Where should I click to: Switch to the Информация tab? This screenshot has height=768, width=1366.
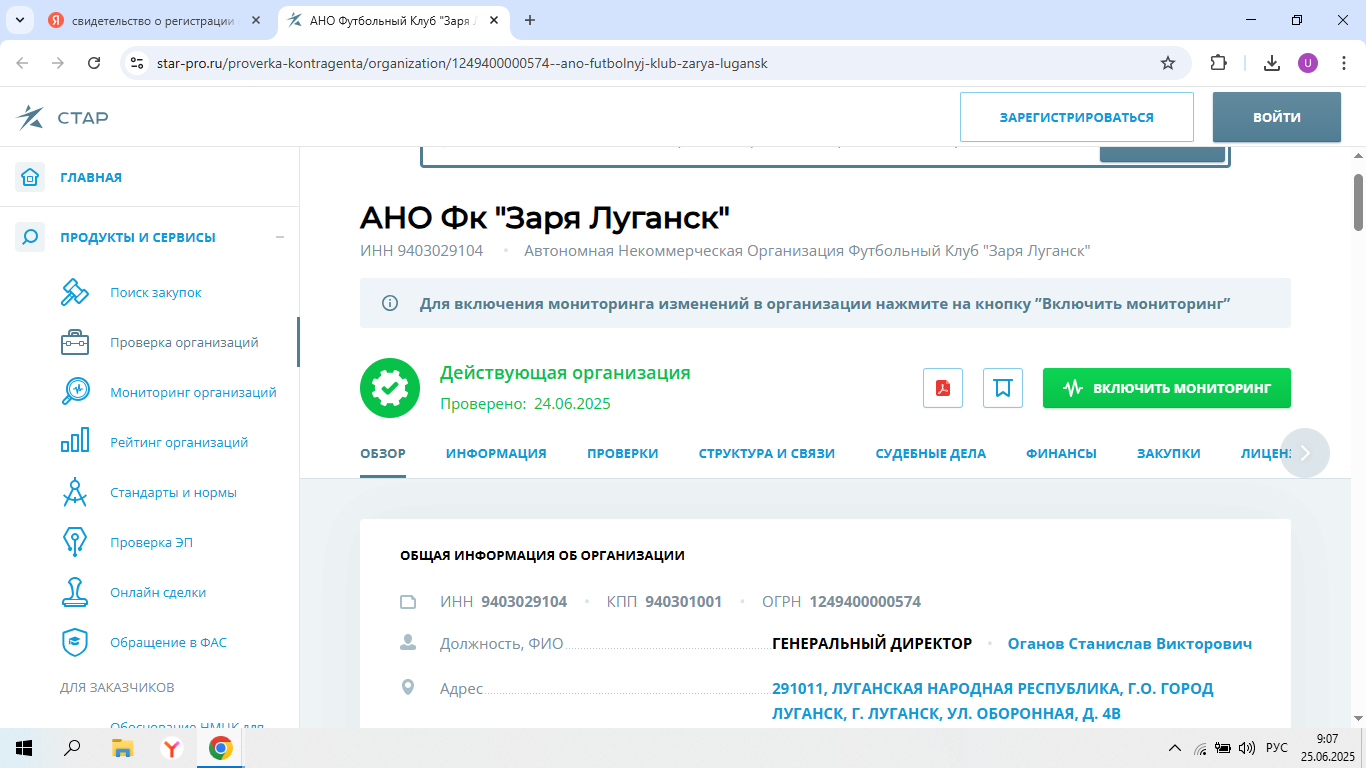(x=496, y=453)
